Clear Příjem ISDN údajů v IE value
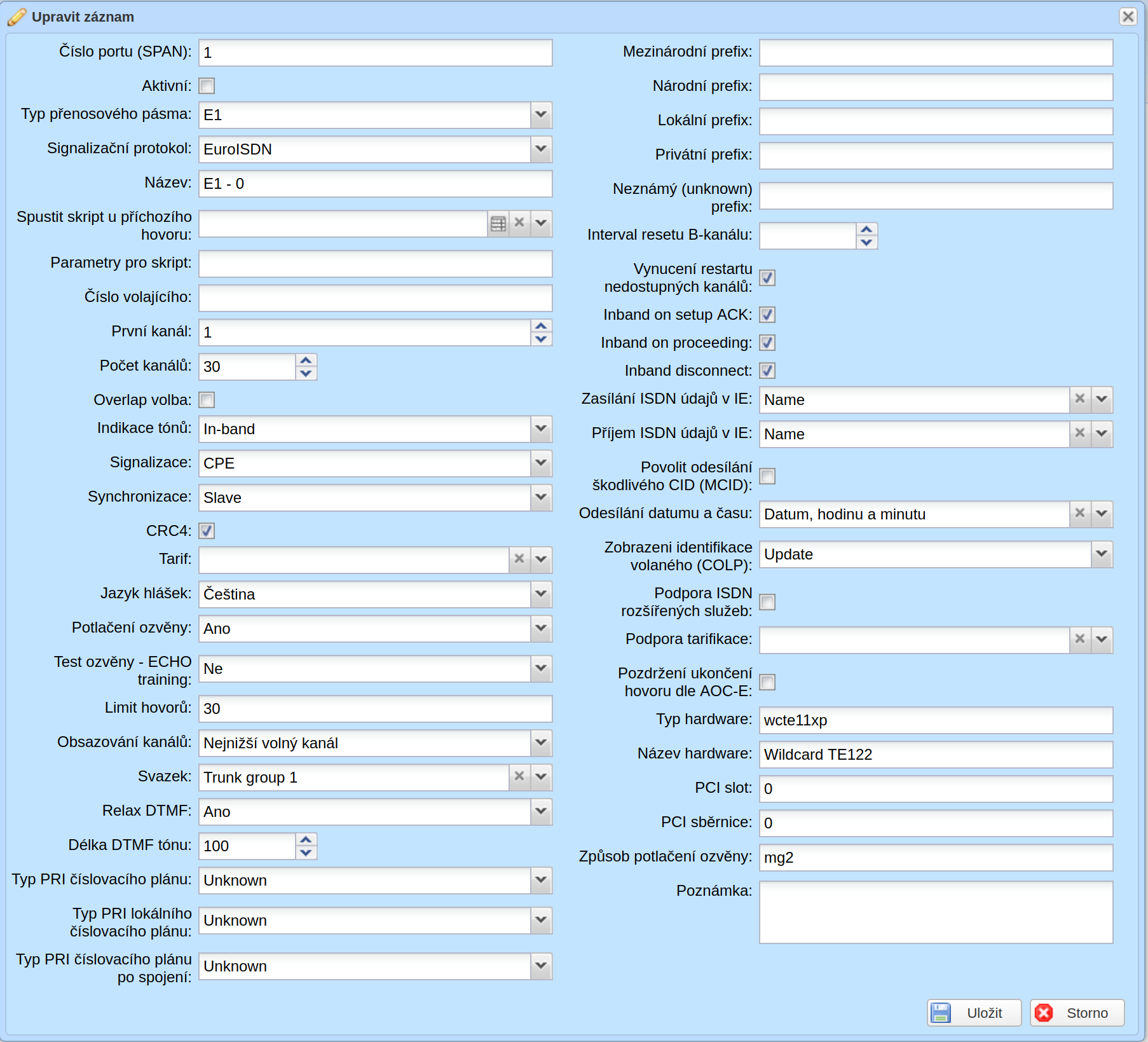 [1080, 434]
